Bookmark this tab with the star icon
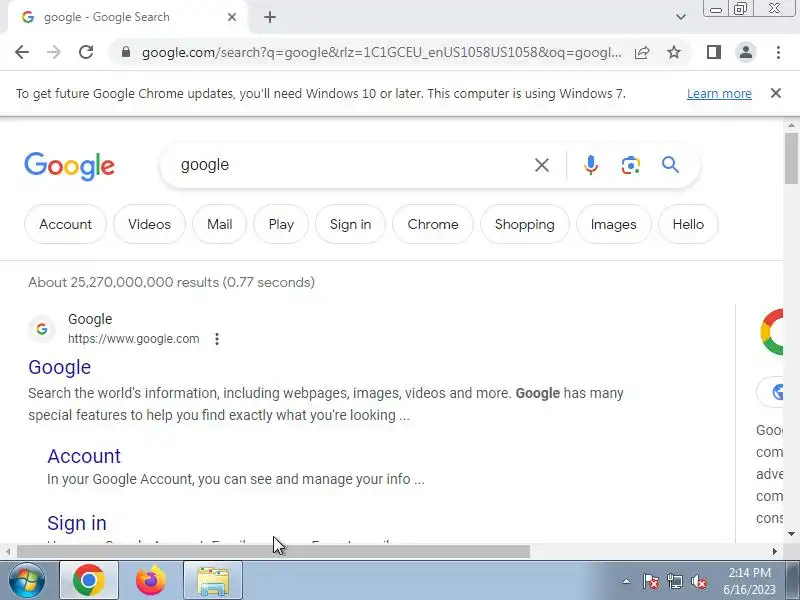 pyautogui.click(x=674, y=52)
